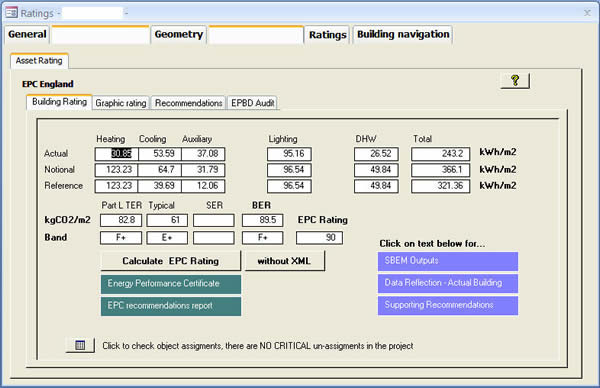Click the Calculate EPC Rating button
The width and height of the screenshot is (600, 388).
[171, 261]
